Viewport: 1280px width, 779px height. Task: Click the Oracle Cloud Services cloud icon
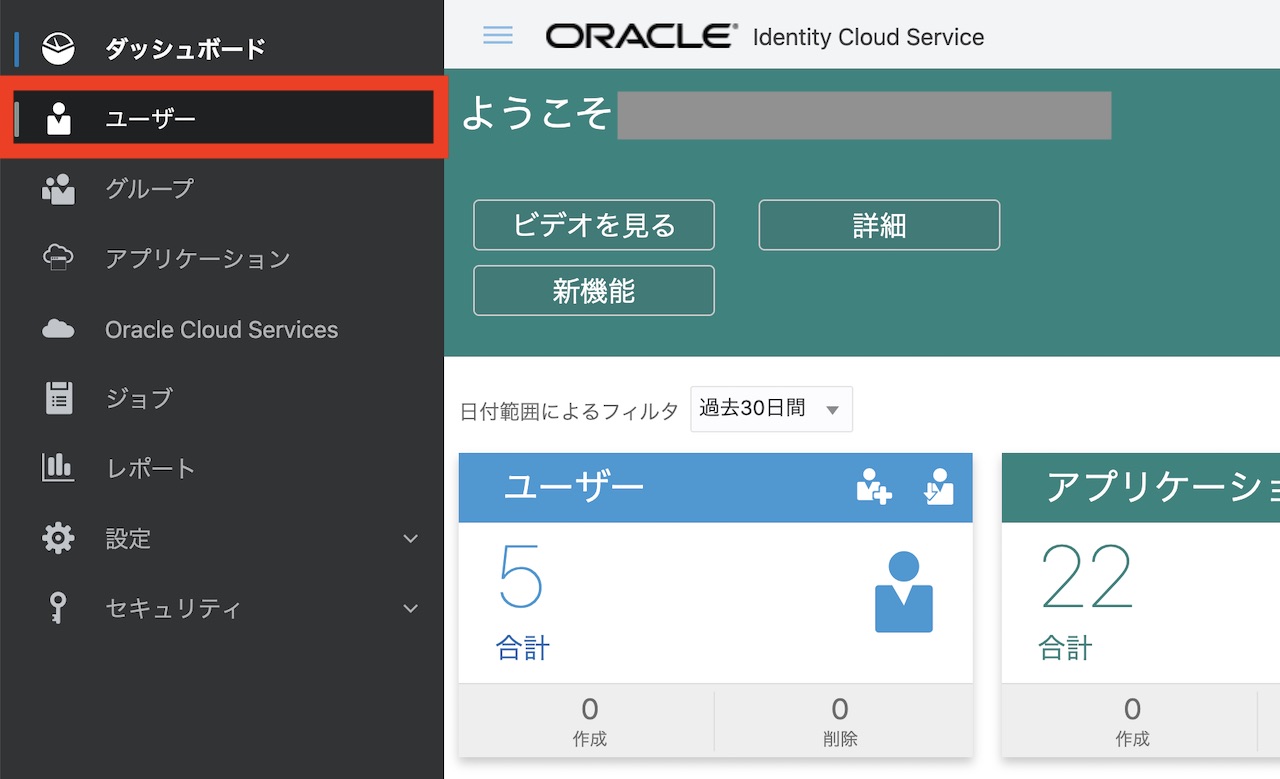click(x=58, y=329)
